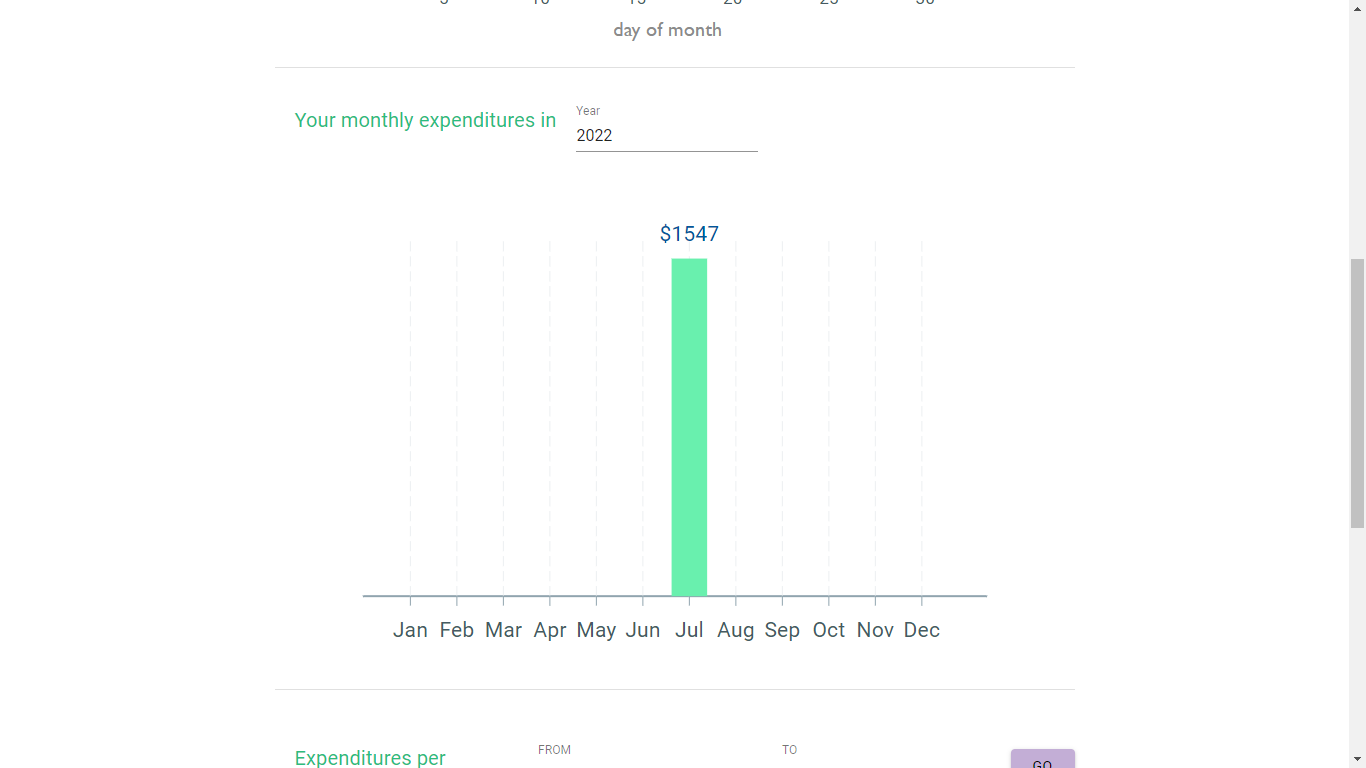The image size is (1366, 768).
Task: Click the Year input field showing 2022
Action: [x=666, y=136]
